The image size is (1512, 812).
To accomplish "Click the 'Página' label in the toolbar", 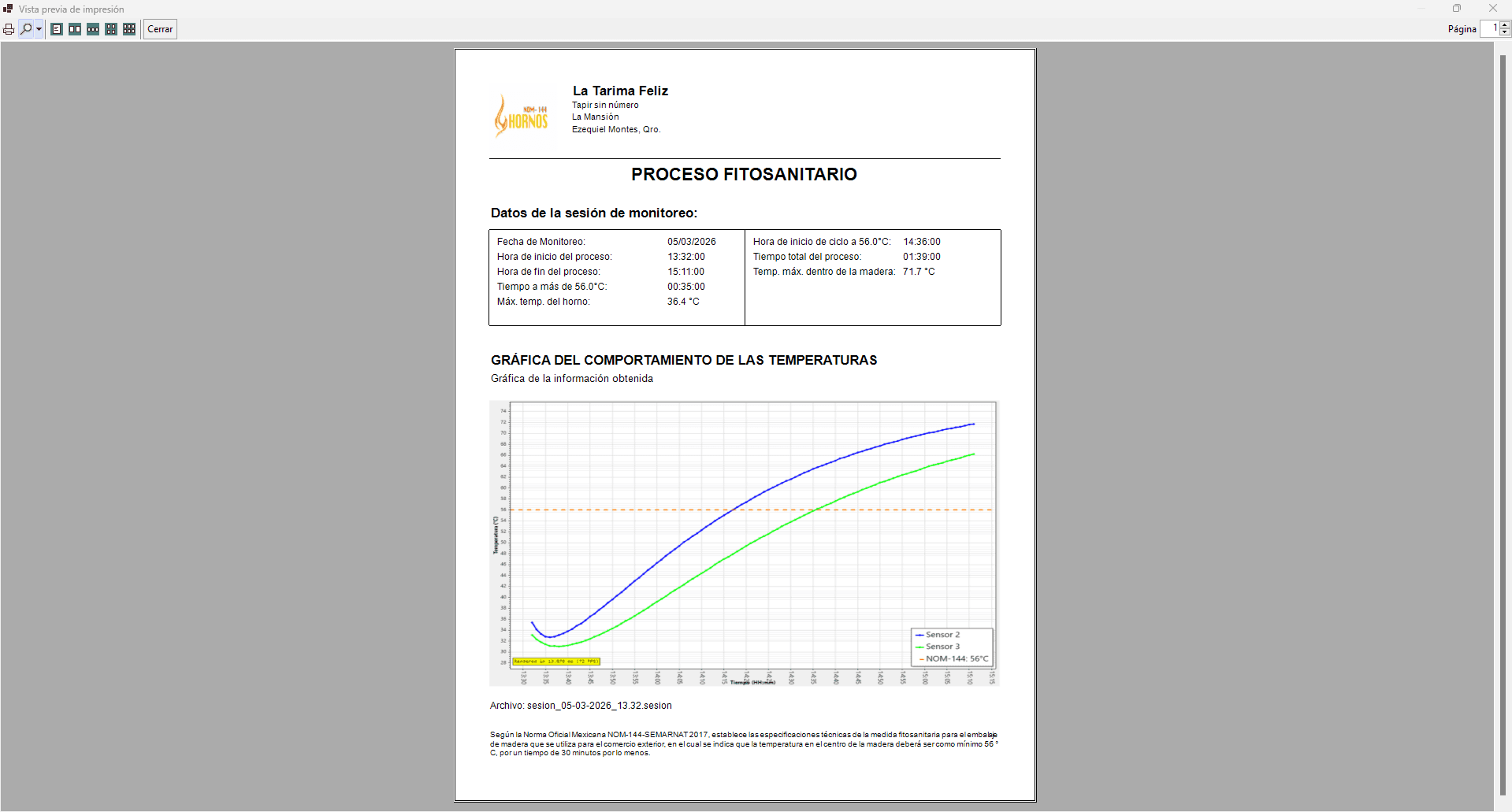I will click(x=1462, y=29).
